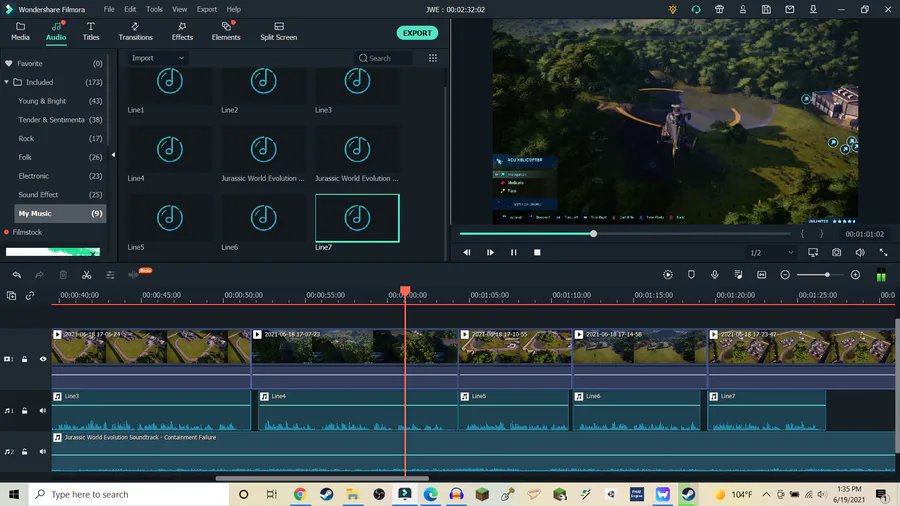Click the preview volume icon

(860, 252)
